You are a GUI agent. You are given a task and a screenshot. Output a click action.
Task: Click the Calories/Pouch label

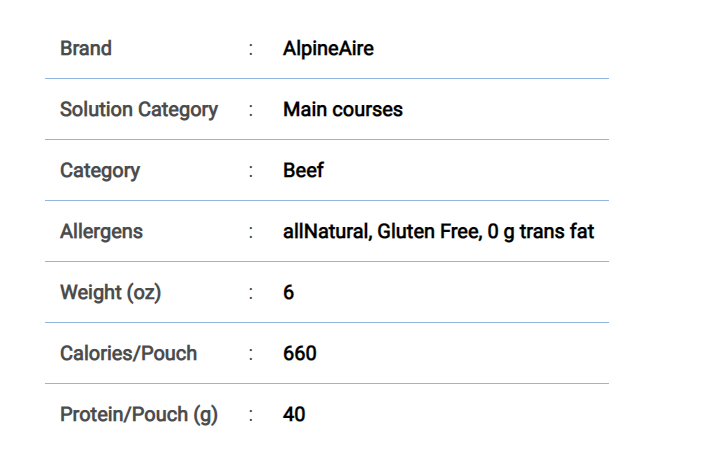(129, 353)
